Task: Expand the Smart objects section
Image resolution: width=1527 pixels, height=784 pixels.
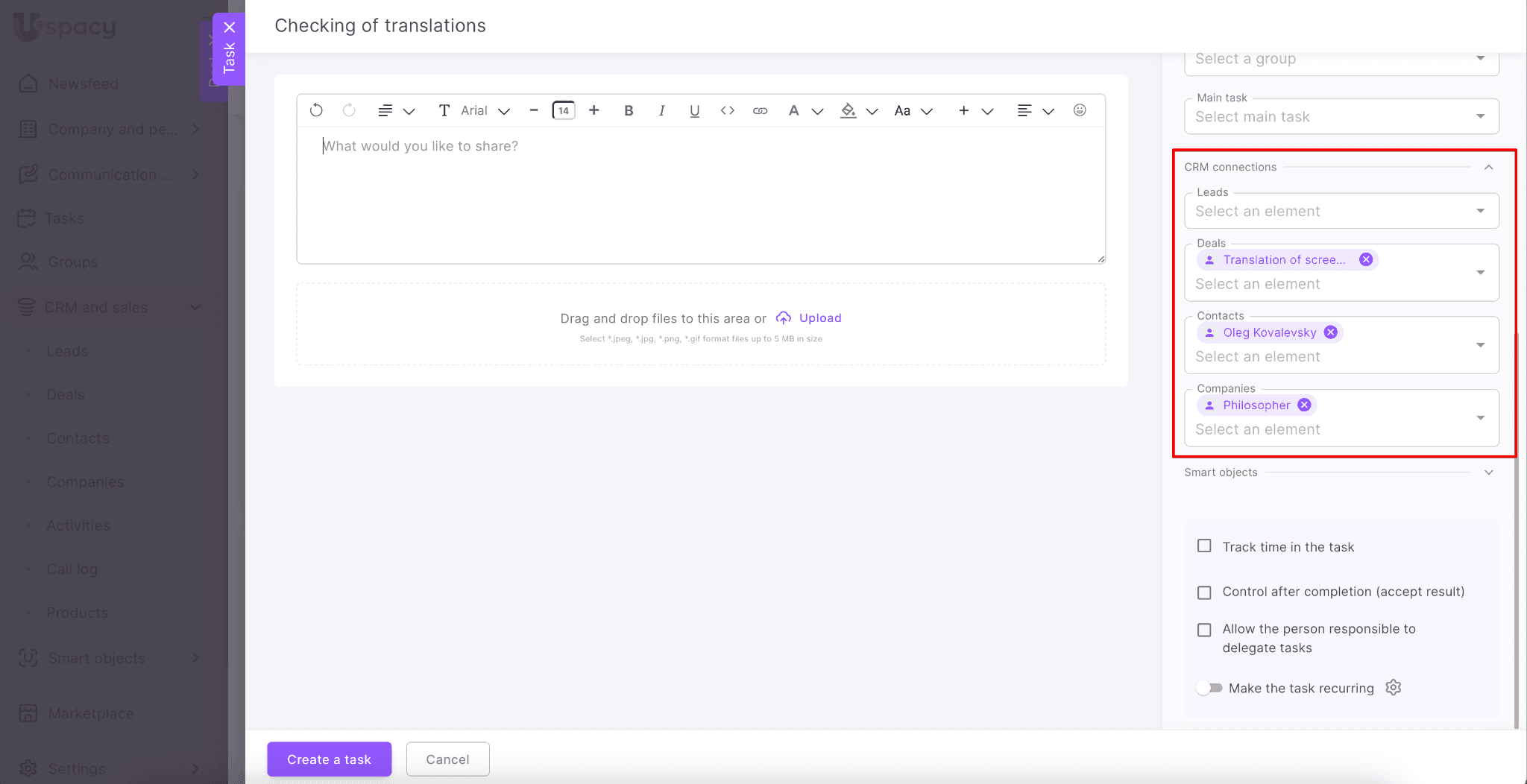Action: tap(1488, 472)
